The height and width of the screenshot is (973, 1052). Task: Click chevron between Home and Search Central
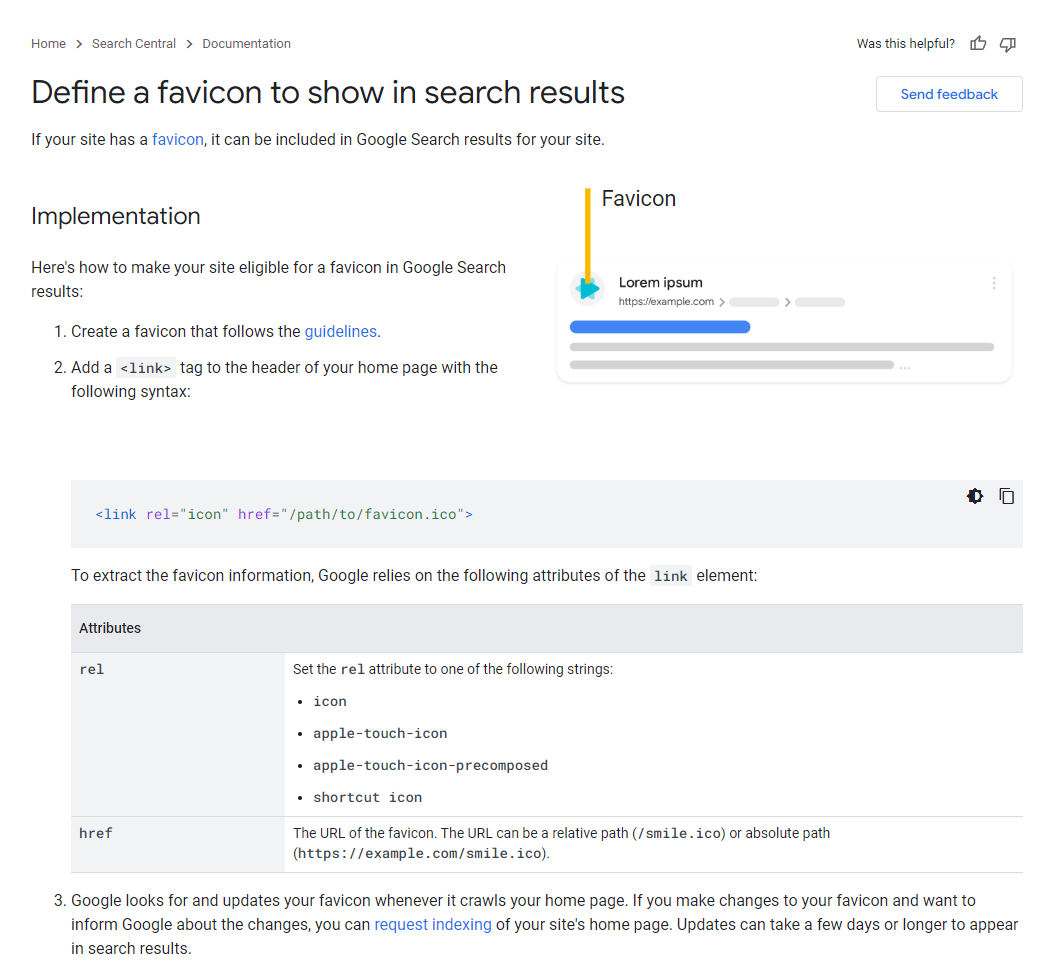pyautogui.click(x=79, y=44)
